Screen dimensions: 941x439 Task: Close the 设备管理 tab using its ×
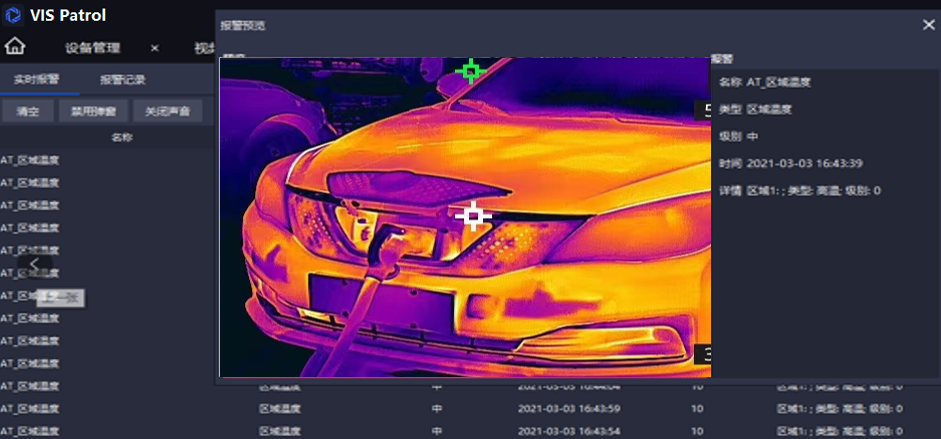[x=155, y=48]
